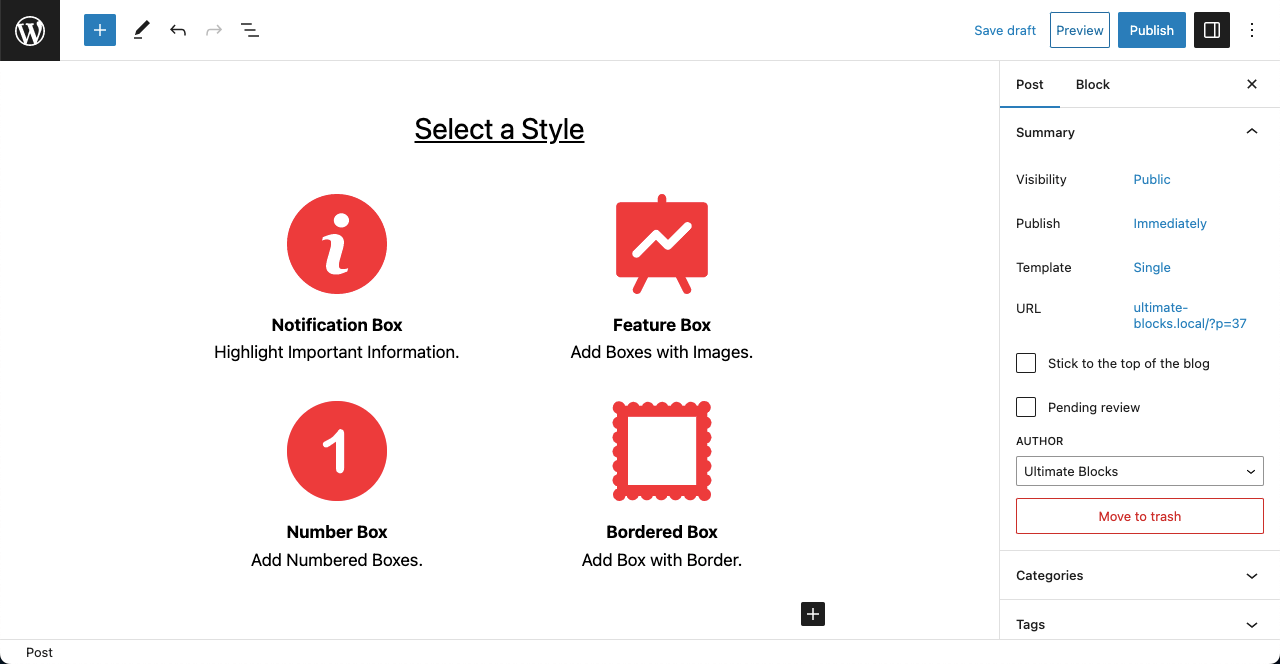Enable Stick to the top of the blog
The height and width of the screenshot is (664, 1280).
(x=1026, y=363)
